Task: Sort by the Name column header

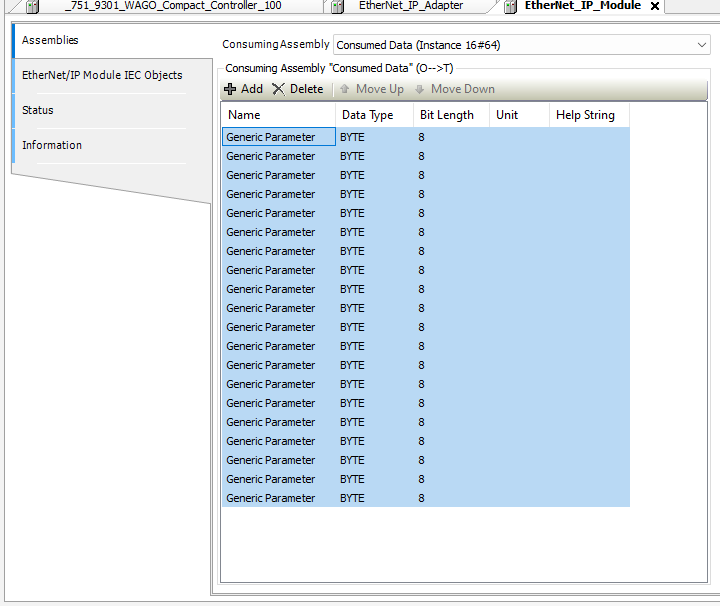Action: coord(278,115)
